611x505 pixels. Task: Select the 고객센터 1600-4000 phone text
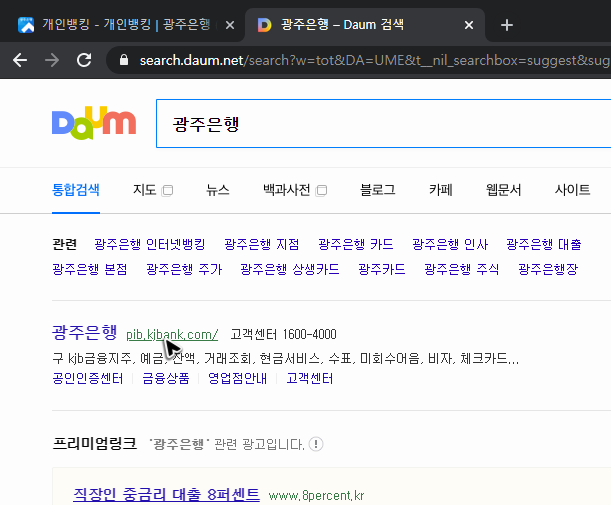(283, 334)
